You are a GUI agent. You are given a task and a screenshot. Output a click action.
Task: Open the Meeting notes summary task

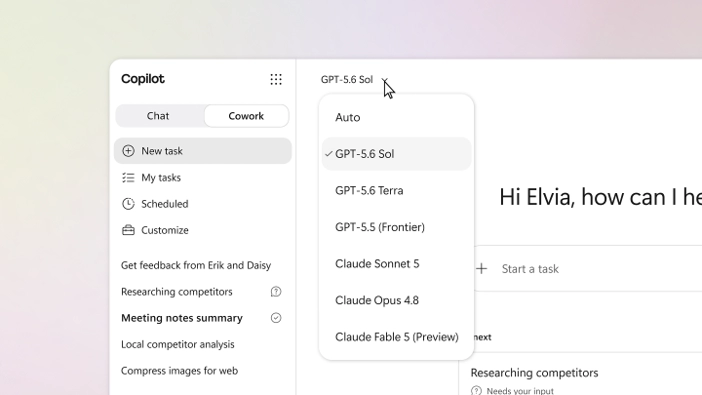[x=182, y=318]
